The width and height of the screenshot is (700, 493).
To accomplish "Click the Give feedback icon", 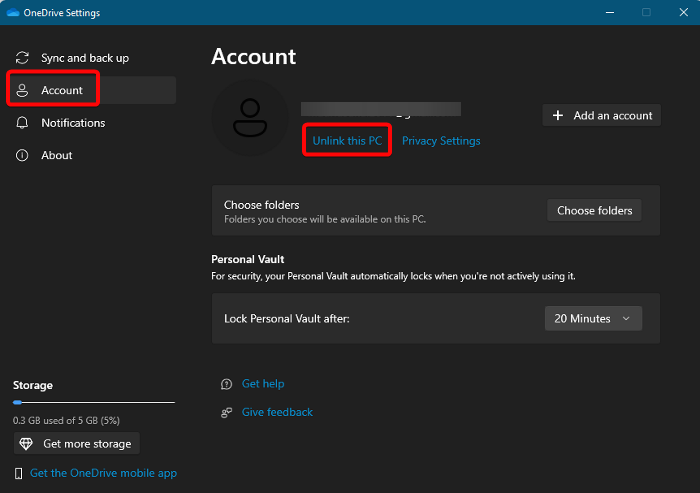I will pyautogui.click(x=226, y=412).
